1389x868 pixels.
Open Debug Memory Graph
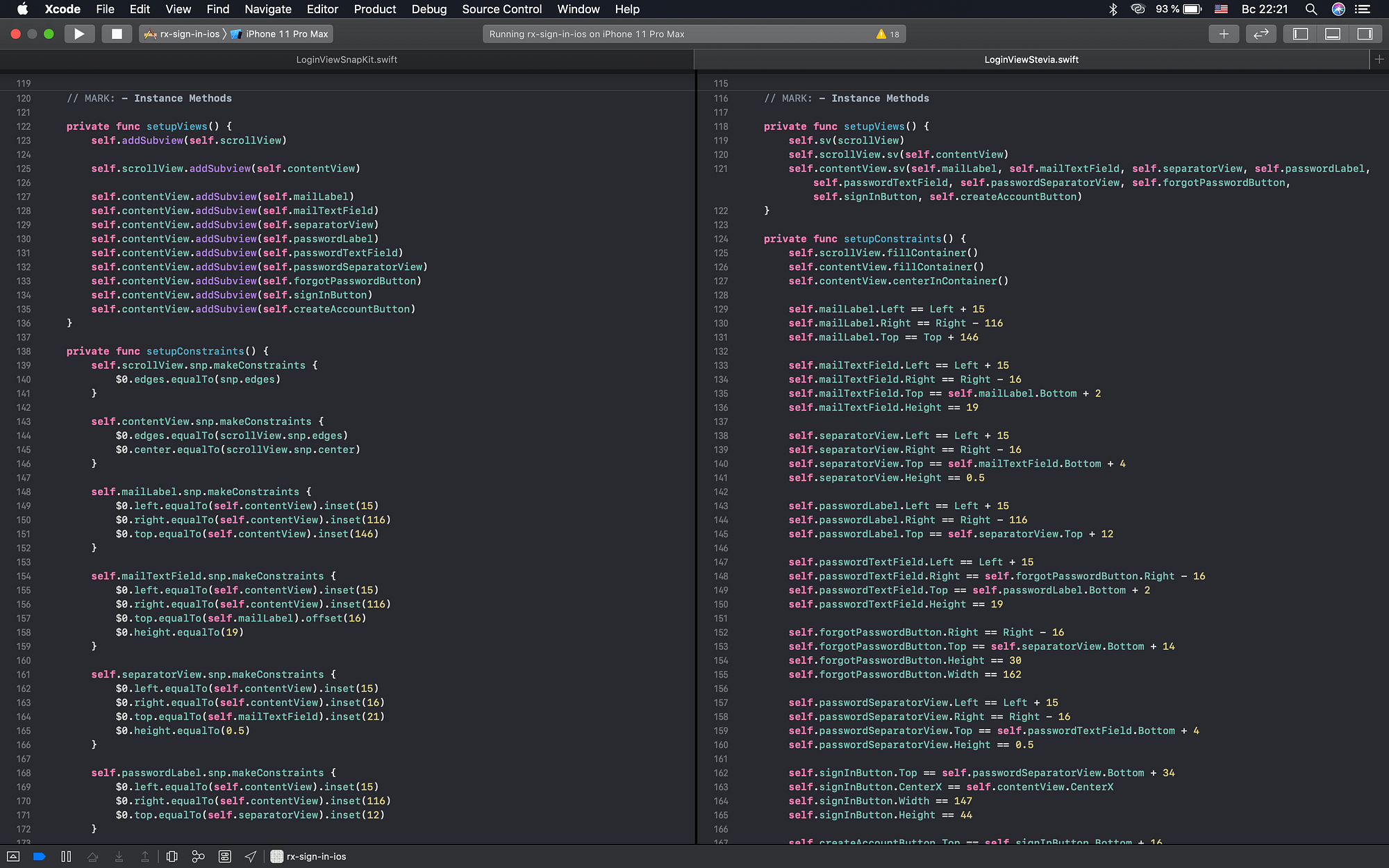198,856
